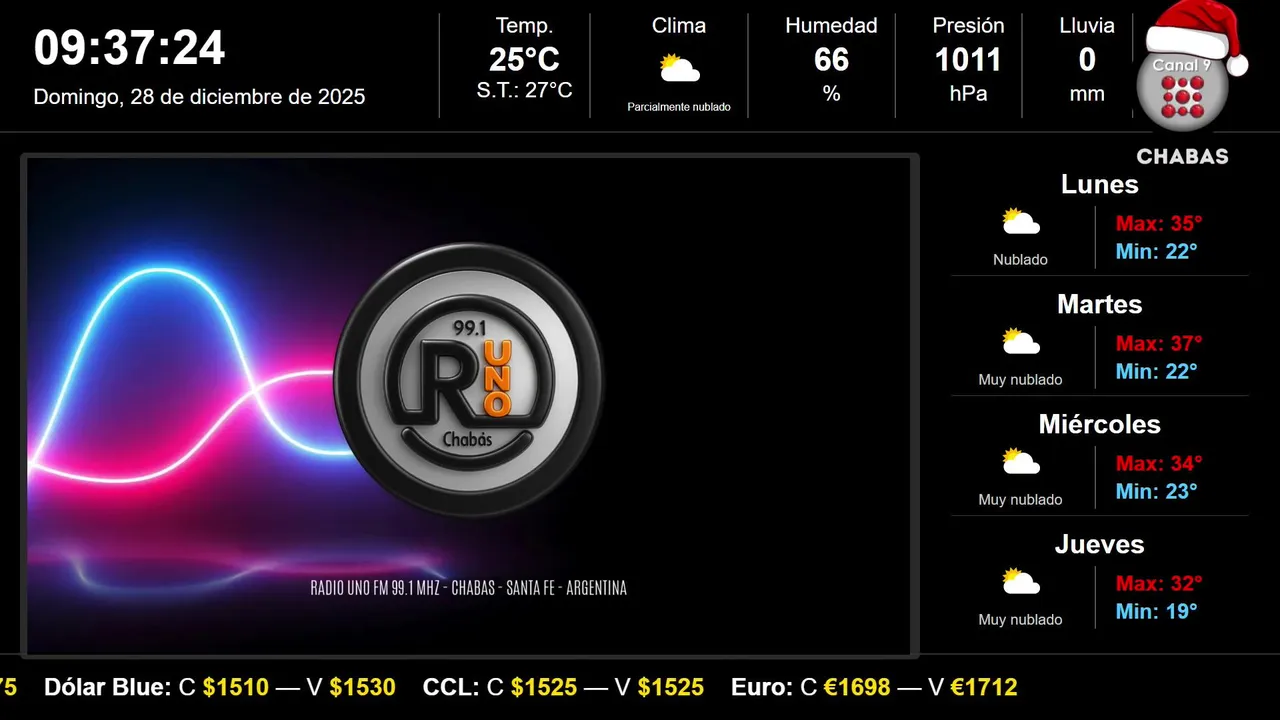The image size is (1280, 720).
Task: Click Dólar Blue buy price $1510
Action: (236, 688)
